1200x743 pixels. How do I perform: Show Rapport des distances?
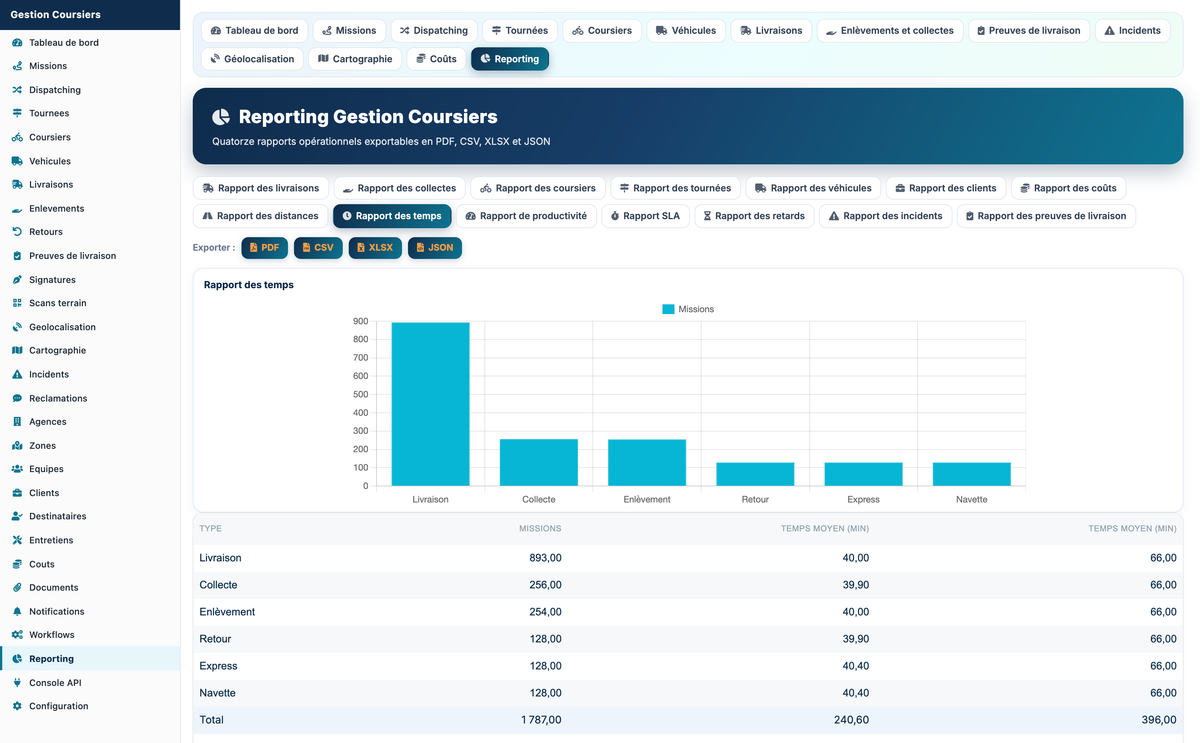pyautogui.click(x=261, y=216)
